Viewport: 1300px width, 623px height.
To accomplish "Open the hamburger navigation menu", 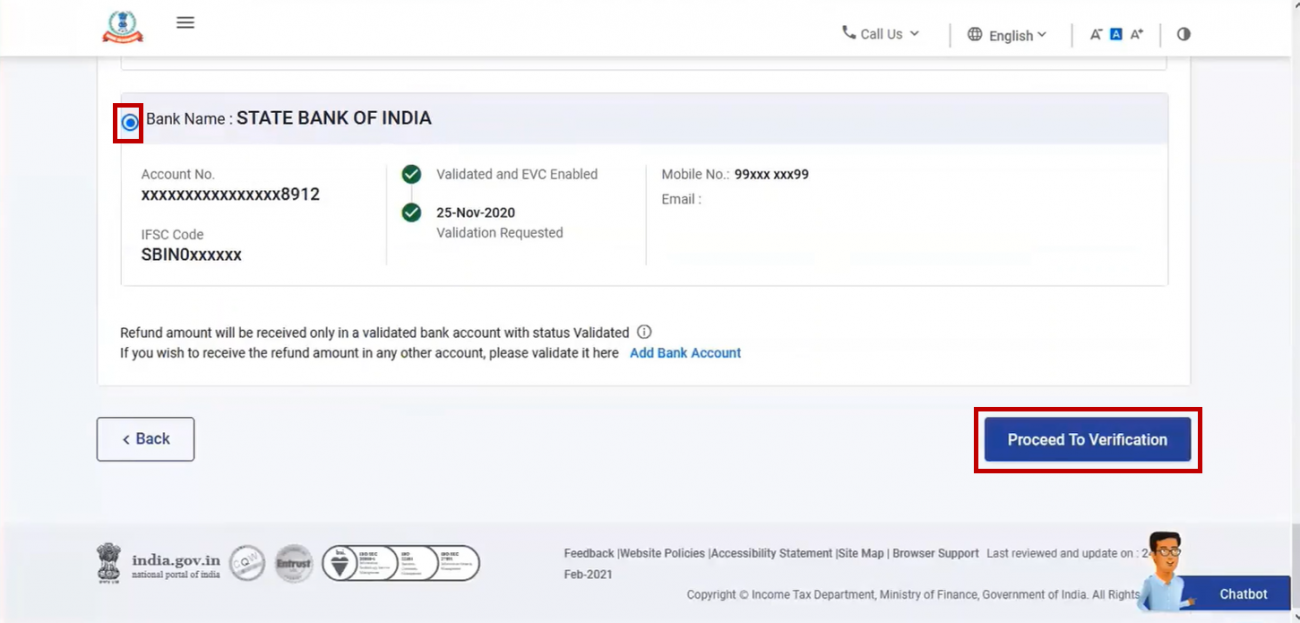I will 185,22.
